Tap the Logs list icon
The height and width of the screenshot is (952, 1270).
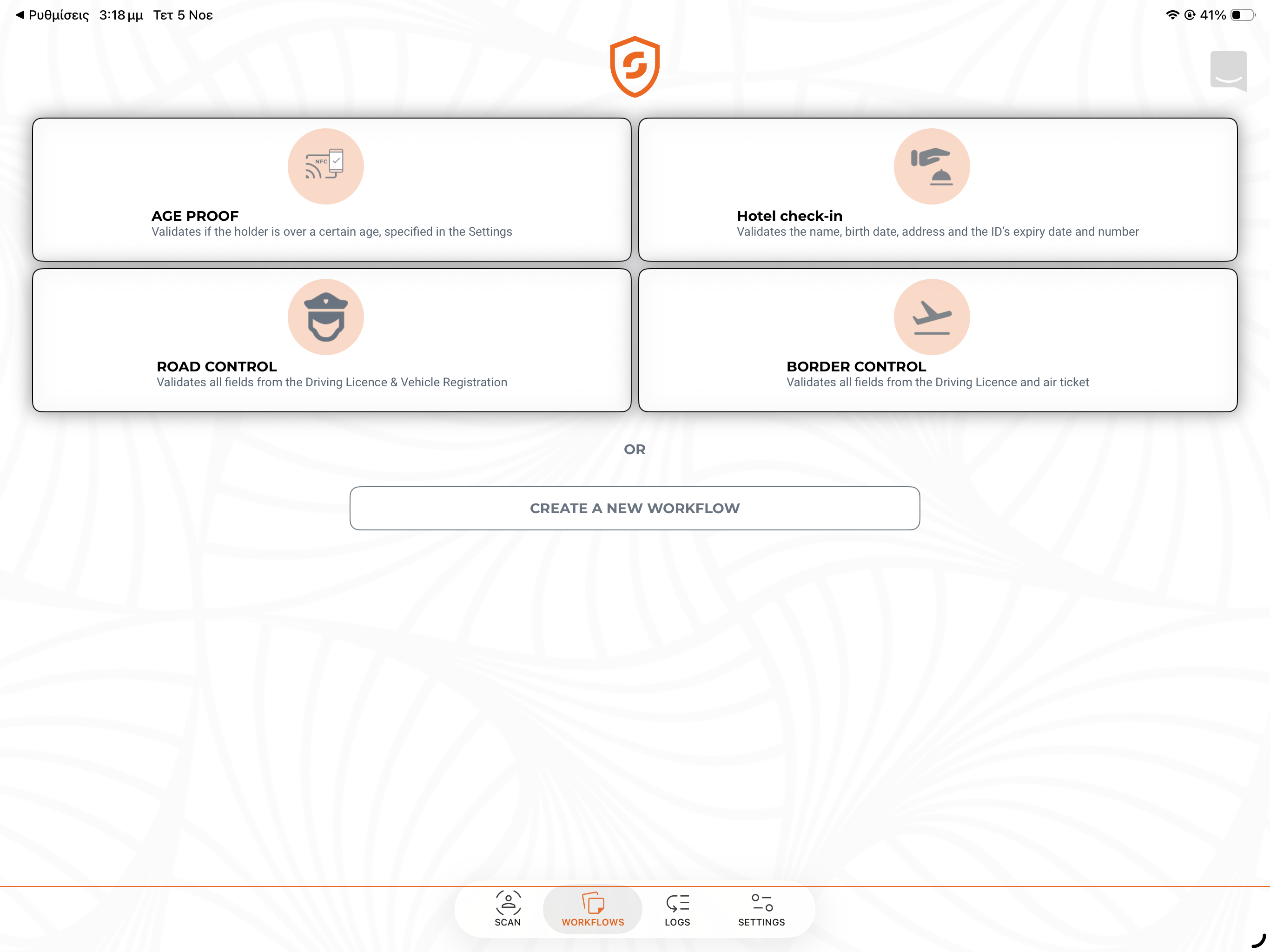click(x=677, y=903)
